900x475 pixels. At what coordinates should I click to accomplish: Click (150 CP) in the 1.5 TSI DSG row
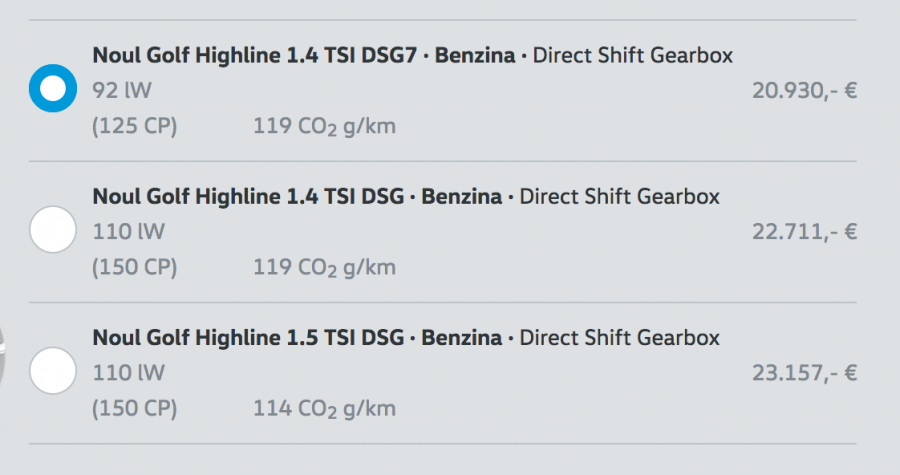click(135, 409)
